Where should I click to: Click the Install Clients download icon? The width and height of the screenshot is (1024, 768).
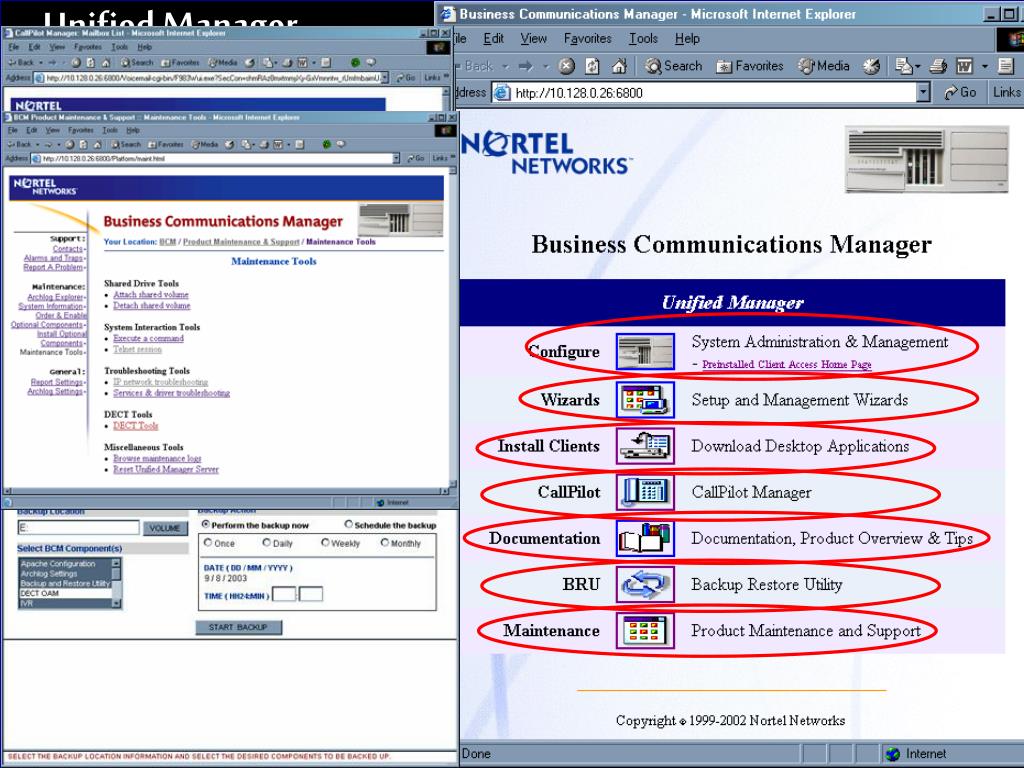click(645, 446)
